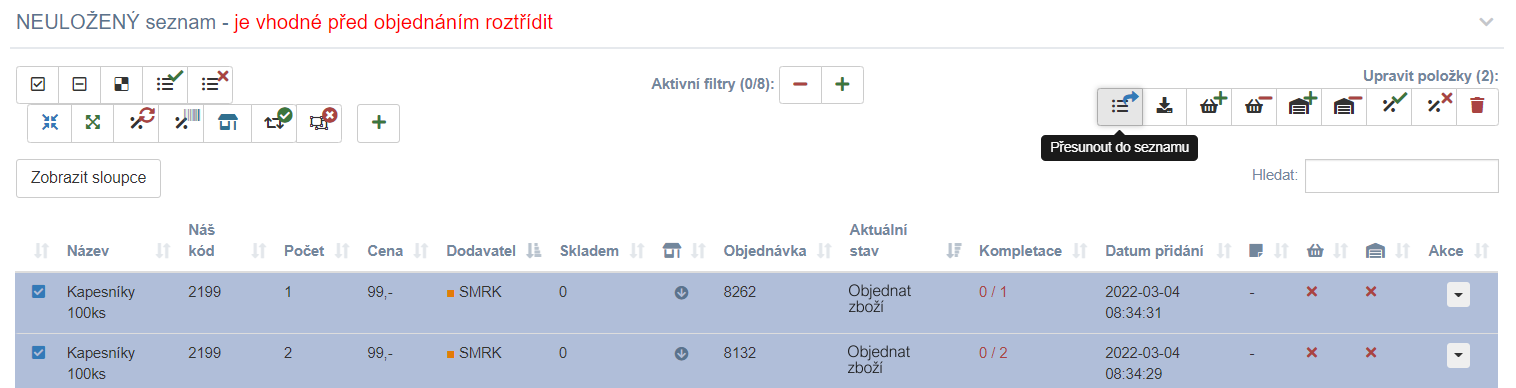The width and height of the screenshot is (1516, 388).
Task: Open the Akce dropdown for order 8262
Action: click(x=1458, y=294)
